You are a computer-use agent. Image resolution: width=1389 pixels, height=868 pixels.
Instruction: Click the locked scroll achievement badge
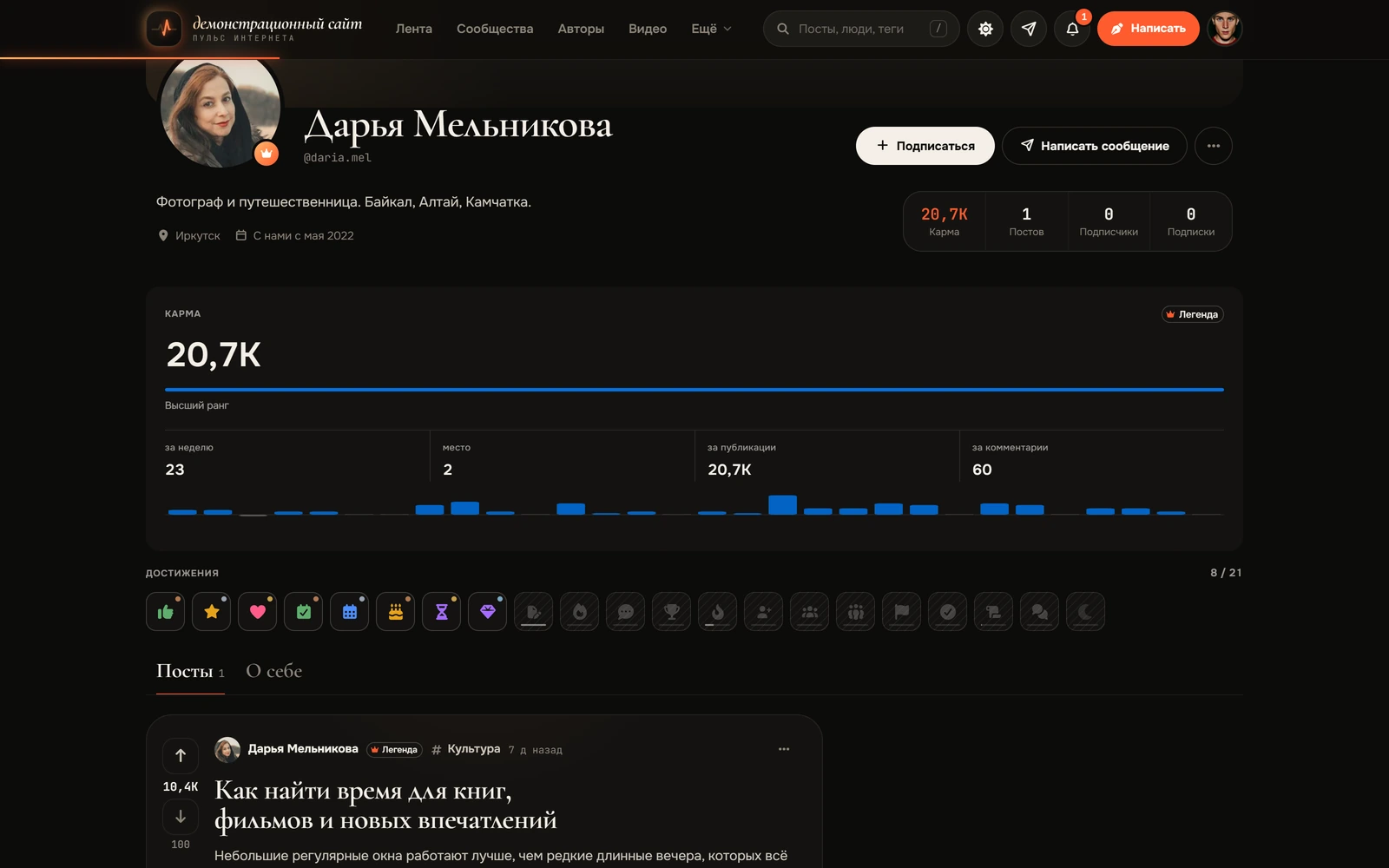click(993, 612)
